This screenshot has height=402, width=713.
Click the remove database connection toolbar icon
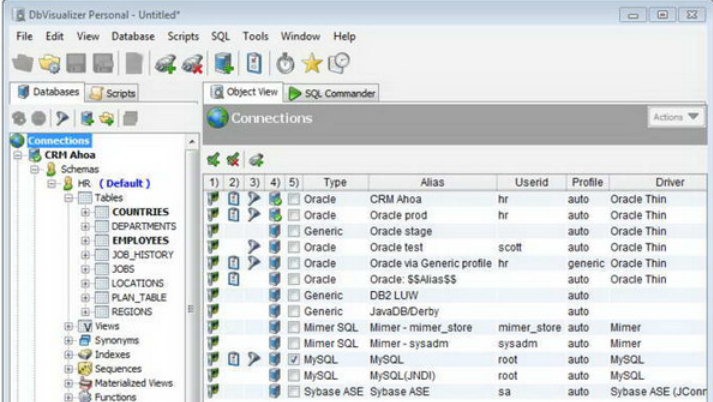tap(192, 63)
